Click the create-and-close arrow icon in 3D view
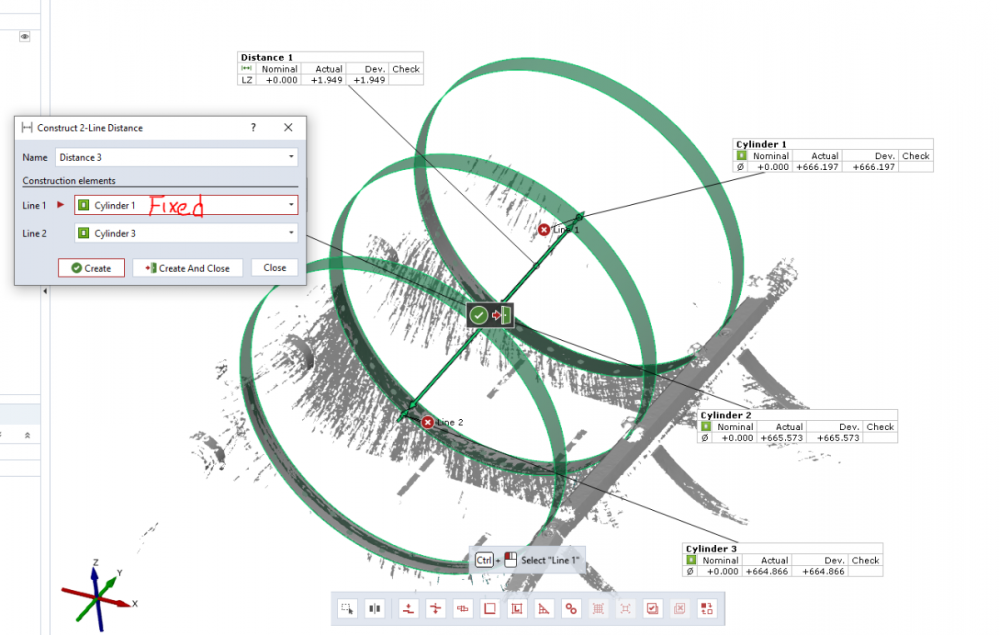The height and width of the screenshot is (635, 999). (x=501, y=315)
